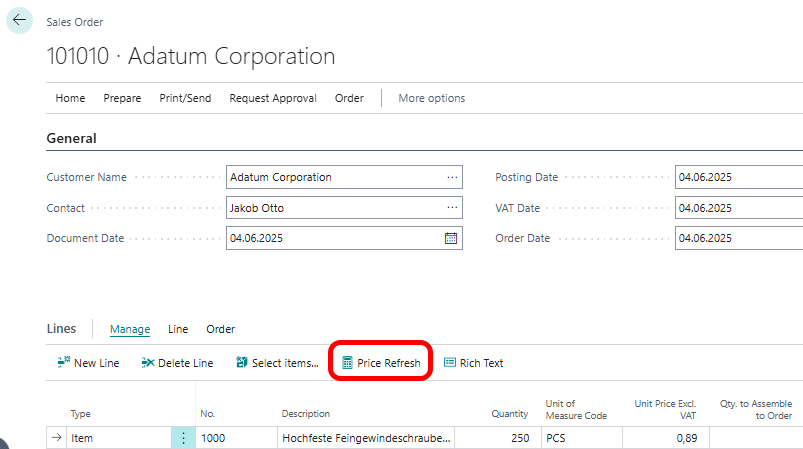
Task: Click the Price Refresh calculator icon
Action: click(x=347, y=363)
